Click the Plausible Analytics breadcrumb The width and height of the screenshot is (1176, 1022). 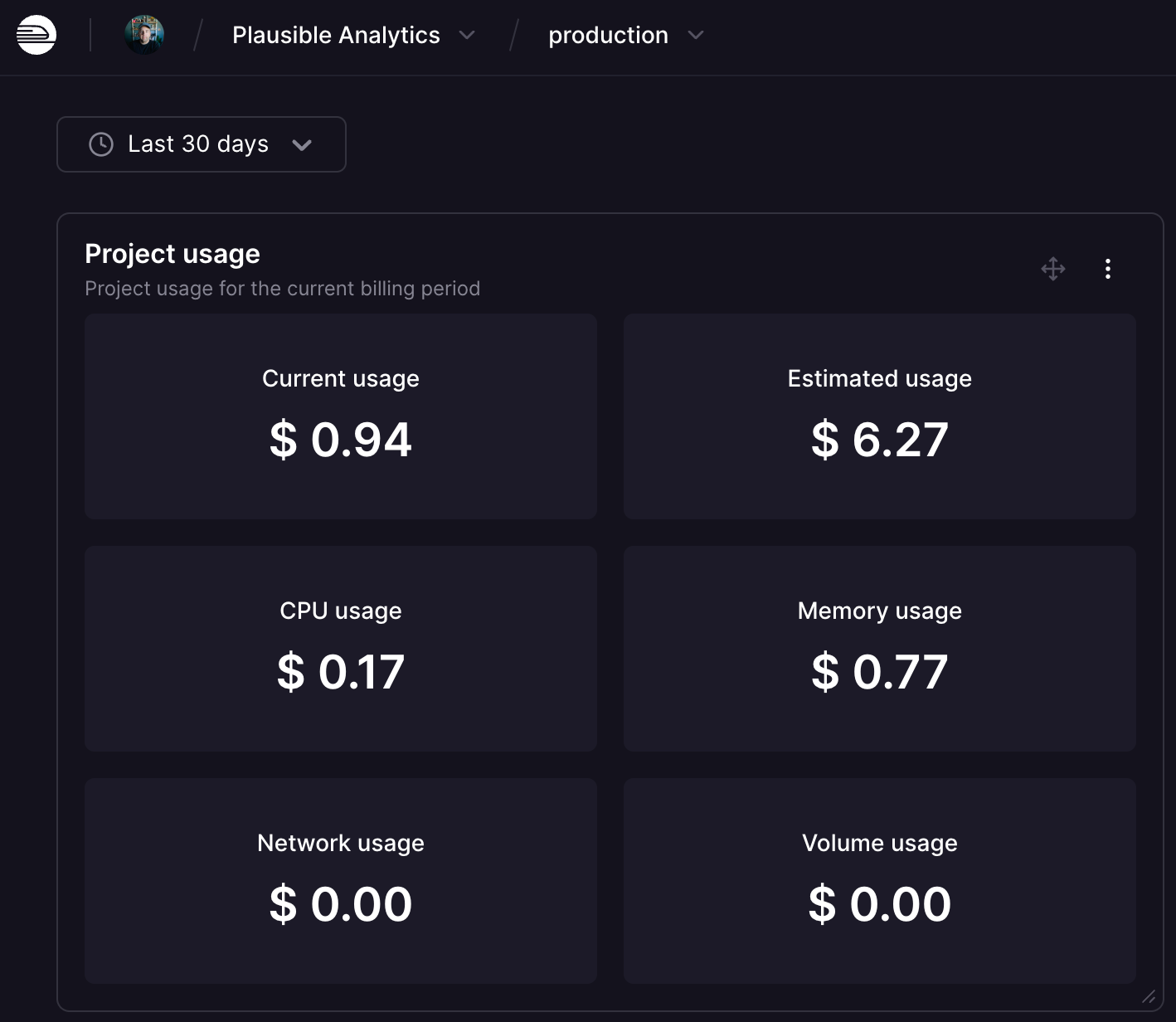[336, 35]
